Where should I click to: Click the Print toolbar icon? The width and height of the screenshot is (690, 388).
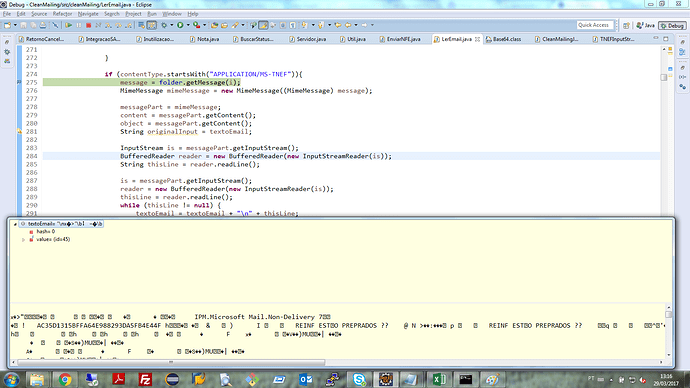click(43, 25)
